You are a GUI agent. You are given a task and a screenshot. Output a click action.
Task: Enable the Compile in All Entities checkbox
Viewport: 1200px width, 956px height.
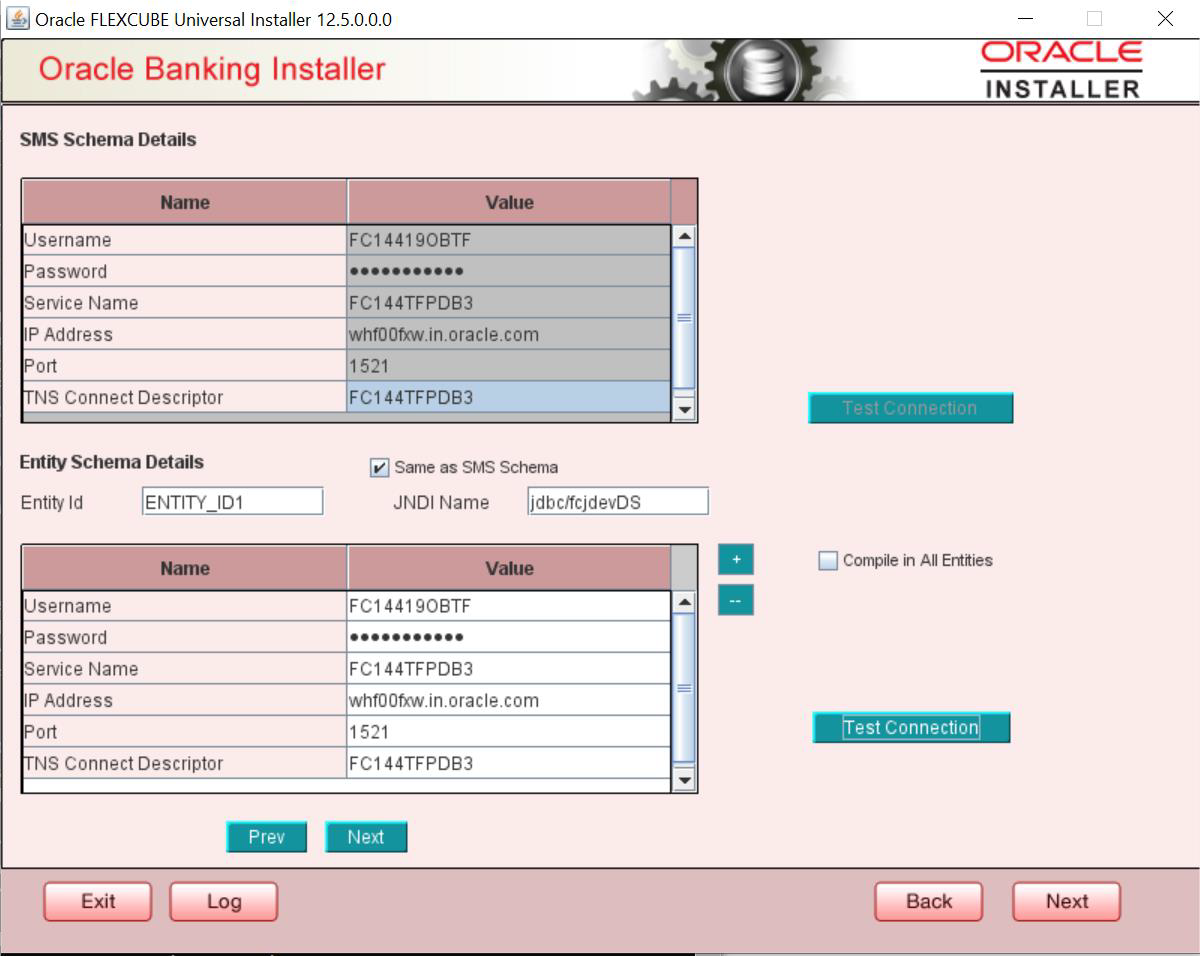(827, 560)
